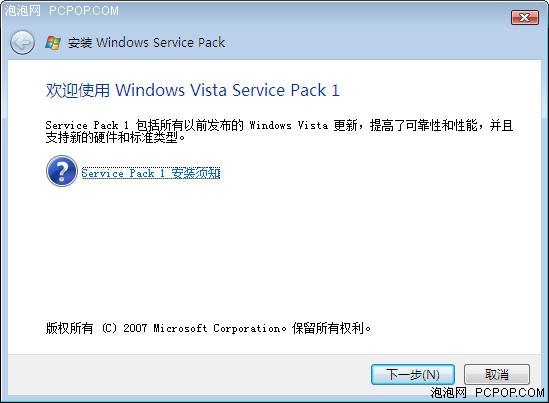549x403 pixels.
Task: Open the Service Pack 1 安装须知 link
Action: 151,173
